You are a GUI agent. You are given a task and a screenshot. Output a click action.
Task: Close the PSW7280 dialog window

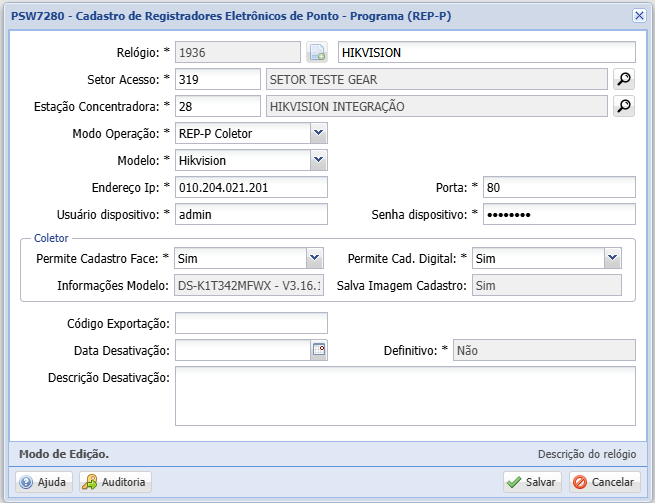click(639, 15)
